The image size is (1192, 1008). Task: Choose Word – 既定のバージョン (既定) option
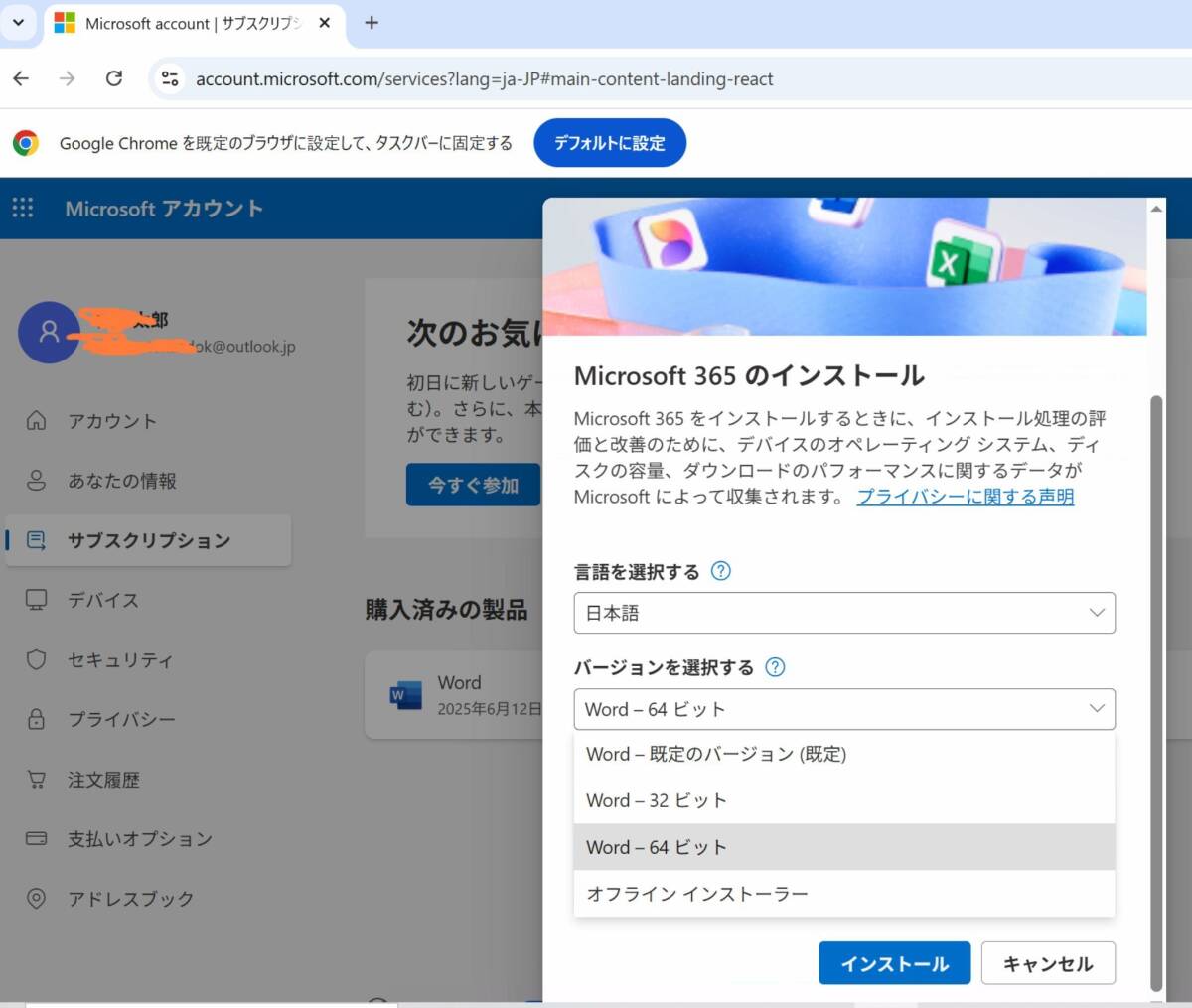pyautogui.click(x=844, y=754)
